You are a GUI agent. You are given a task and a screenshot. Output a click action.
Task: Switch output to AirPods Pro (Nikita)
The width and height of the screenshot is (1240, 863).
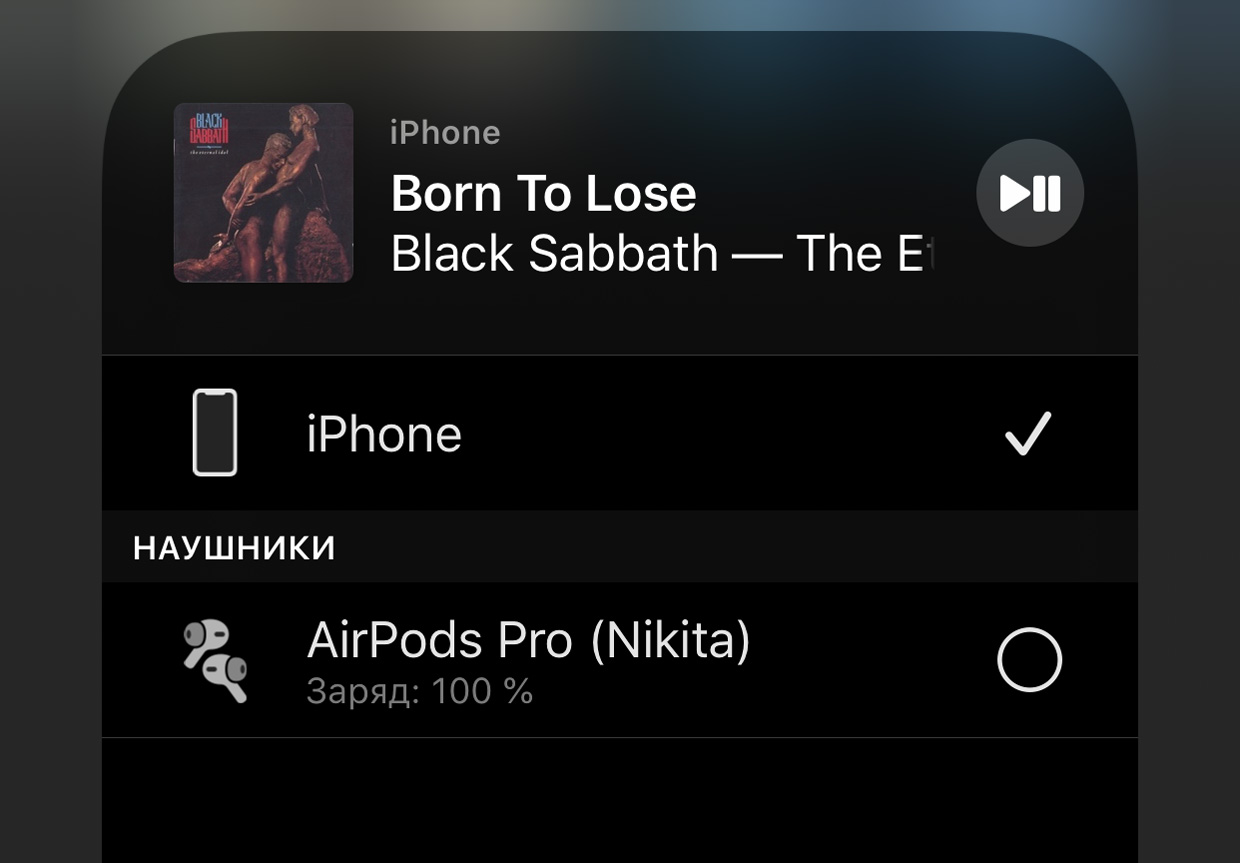tap(620, 660)
